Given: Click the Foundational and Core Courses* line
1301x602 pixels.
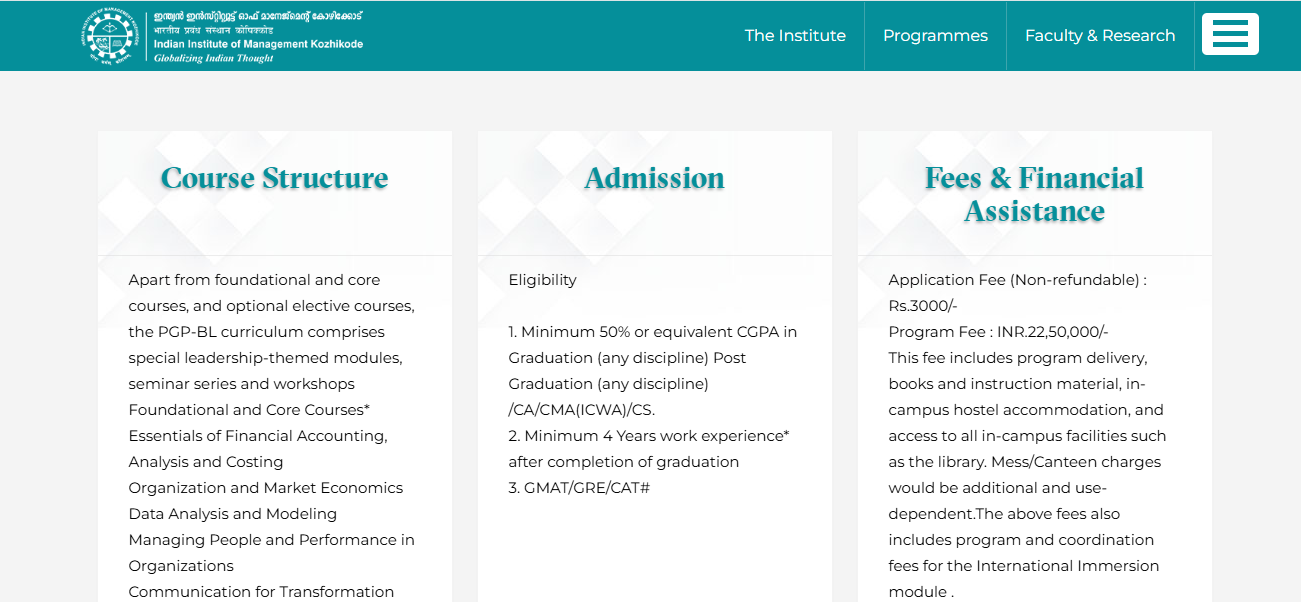Looking at the screenshot, I should pos(249,410).
